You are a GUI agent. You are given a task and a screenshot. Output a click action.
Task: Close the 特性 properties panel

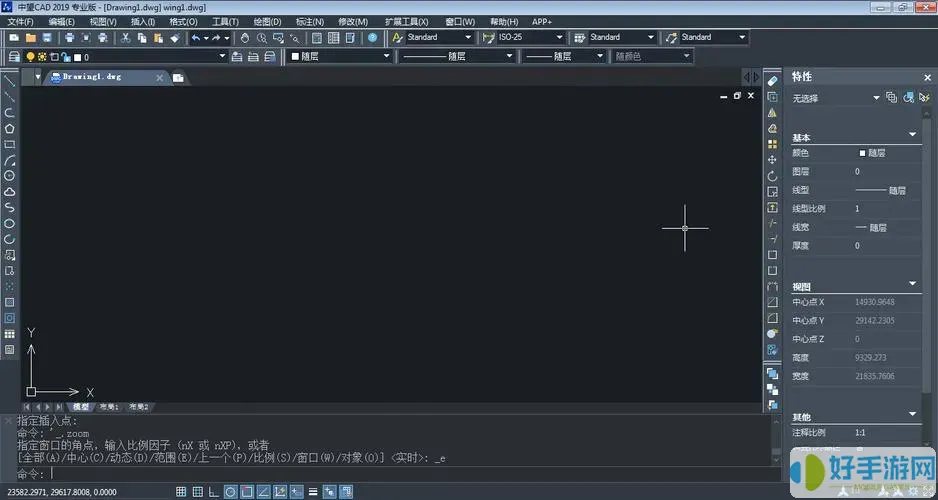point(927,78)
